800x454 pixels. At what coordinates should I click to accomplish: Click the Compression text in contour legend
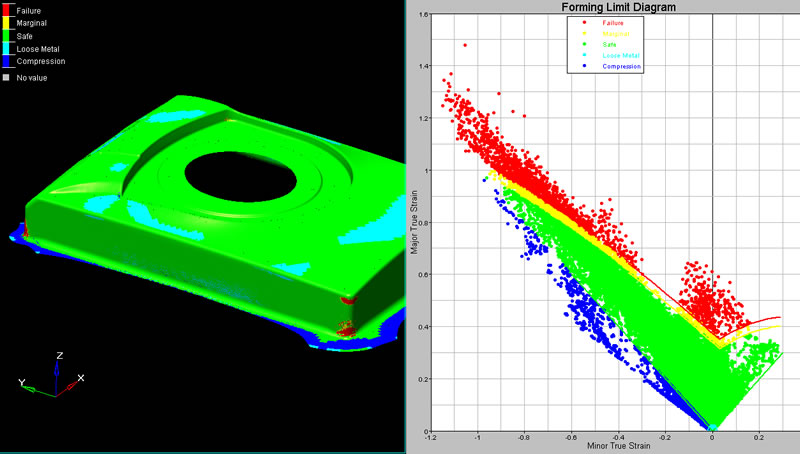38,61
